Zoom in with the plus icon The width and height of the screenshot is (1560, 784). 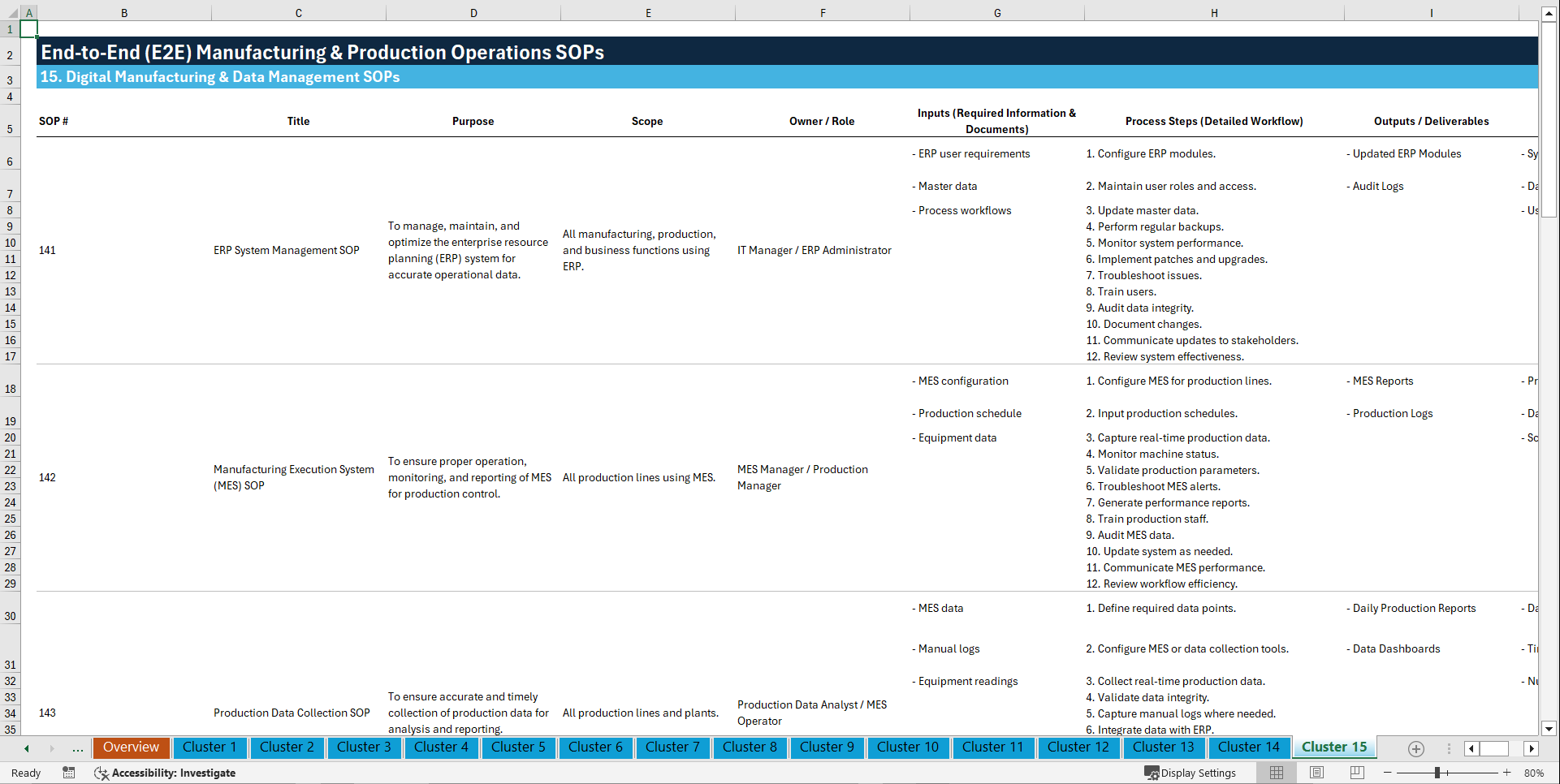[x=1506, y=773]
